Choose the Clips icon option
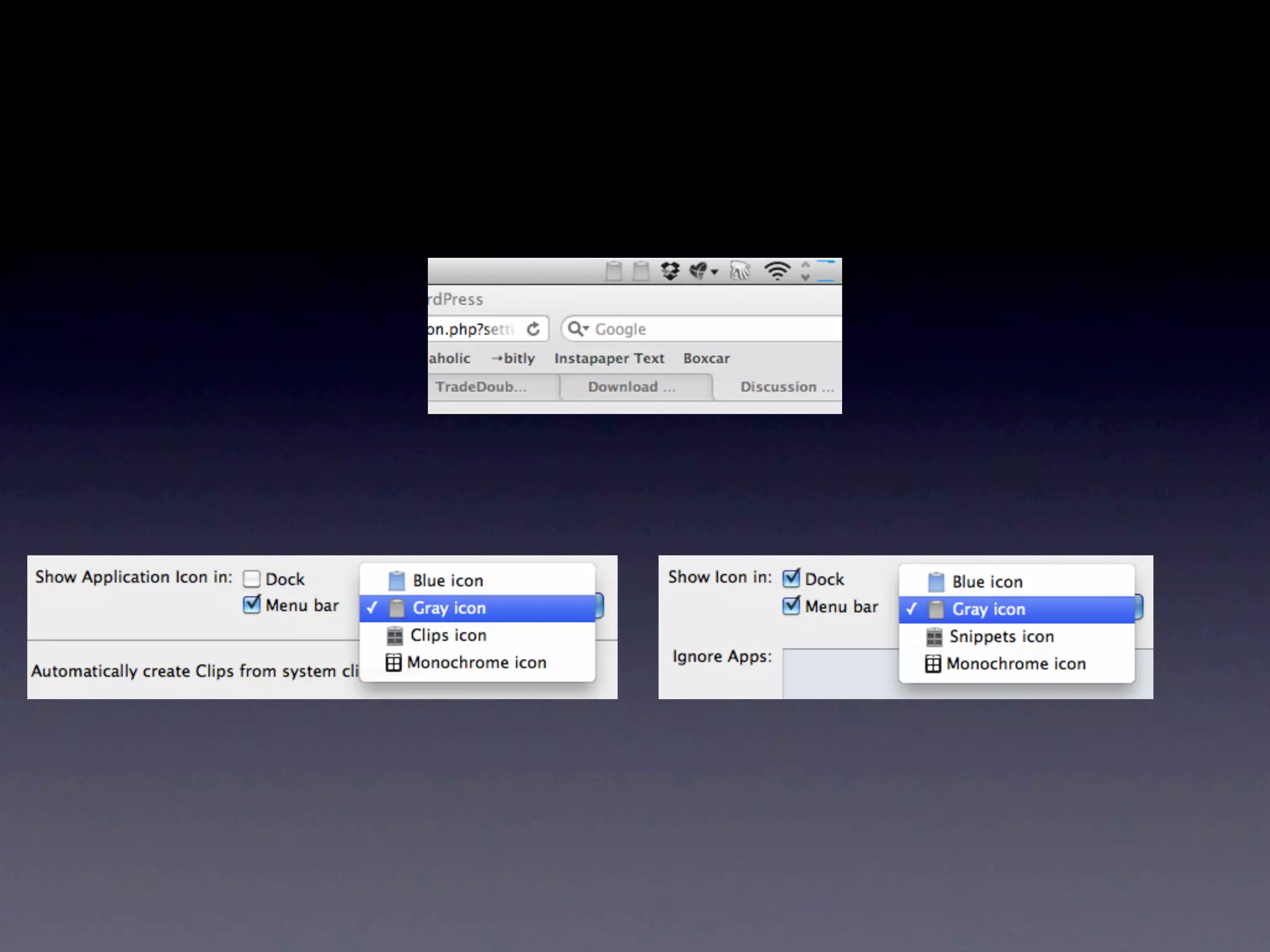The height and width of the screenshot is (952, 1270). tap(448, 635)
